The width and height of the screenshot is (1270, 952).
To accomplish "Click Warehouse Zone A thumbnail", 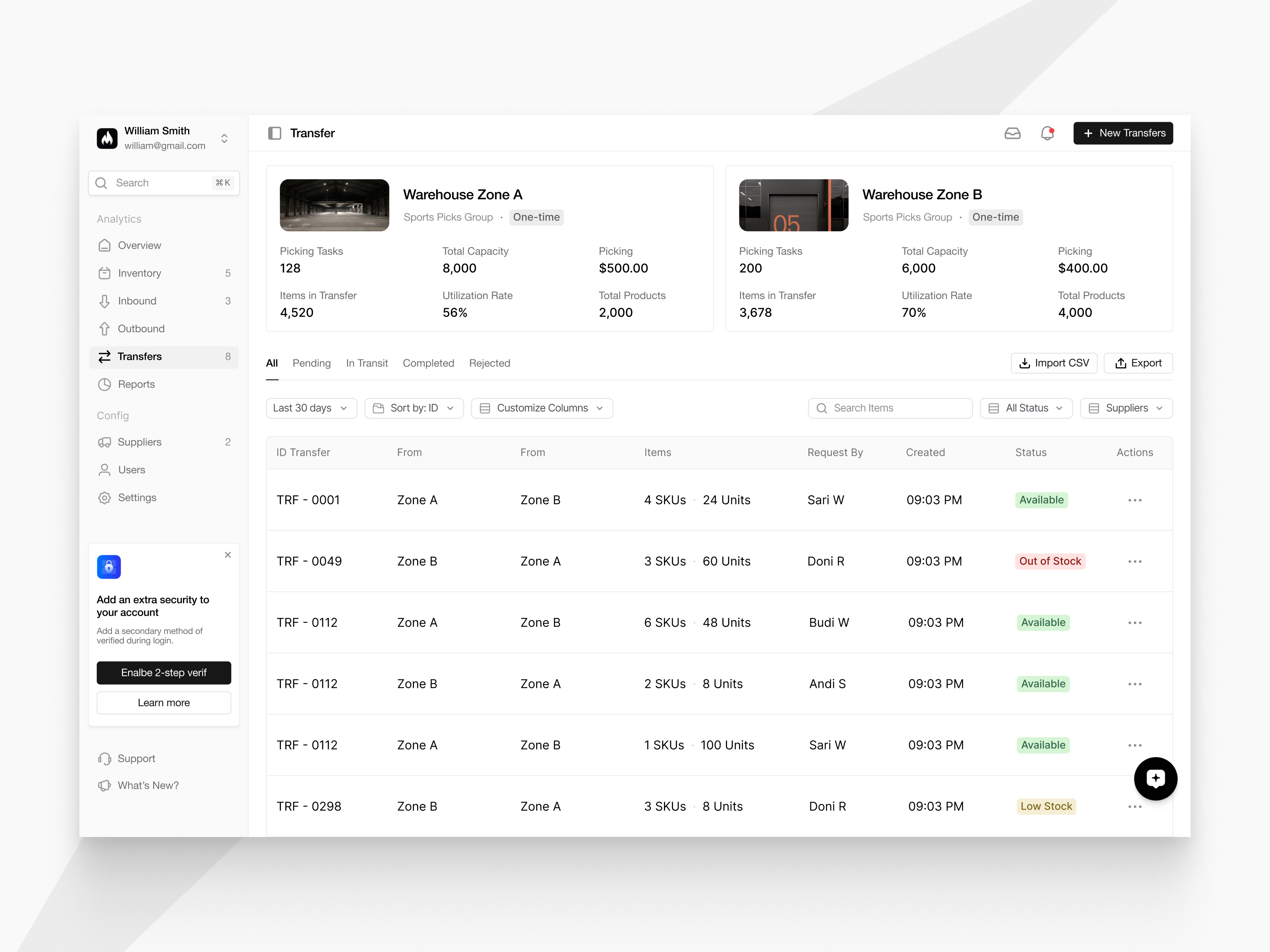I will click(x=334, y=205).
